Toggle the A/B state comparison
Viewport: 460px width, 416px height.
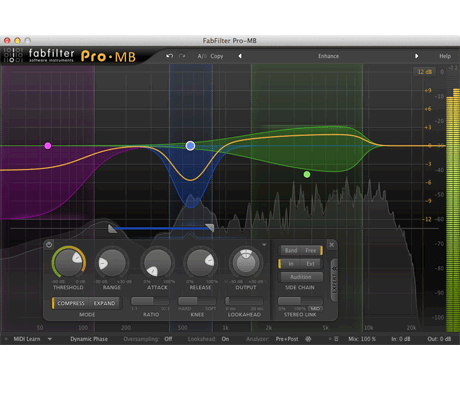click(x=202, y=56)
